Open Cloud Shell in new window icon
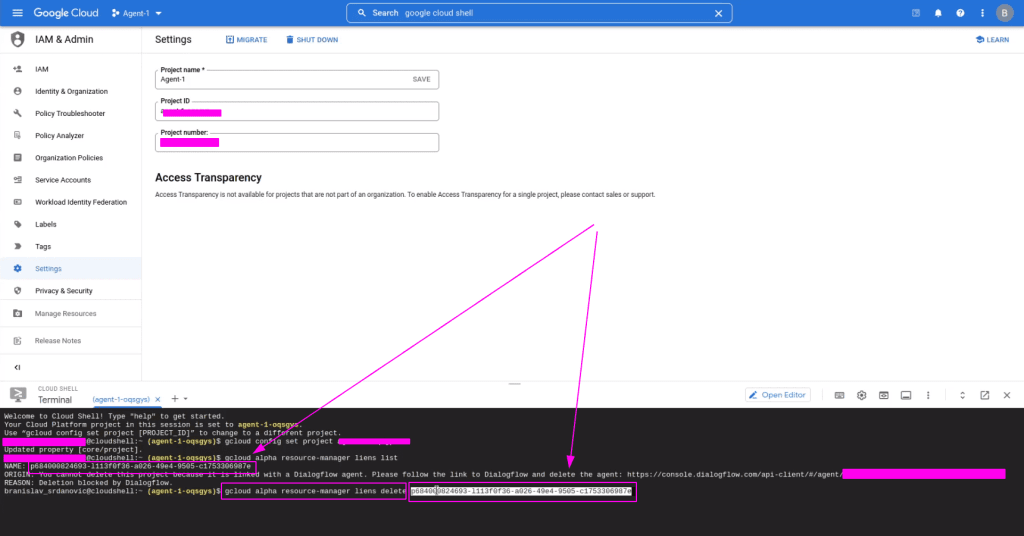1024x536 pixels. [985, 396]
